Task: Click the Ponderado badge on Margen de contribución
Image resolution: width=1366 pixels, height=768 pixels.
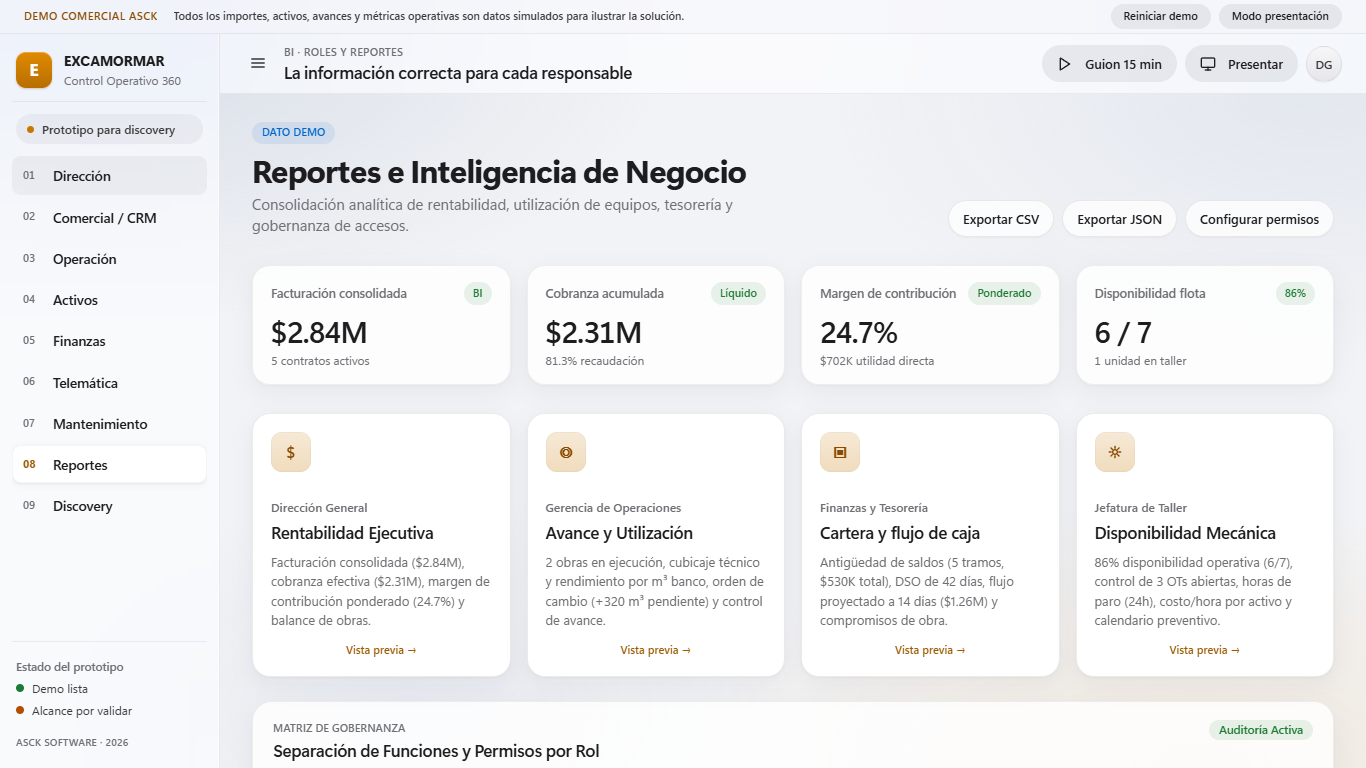Action: (1004, 294)
